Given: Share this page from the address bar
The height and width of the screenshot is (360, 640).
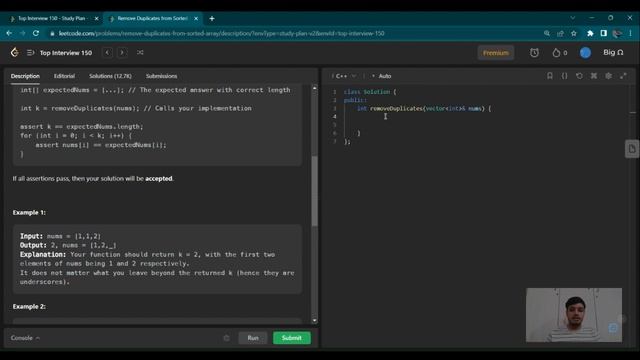Looking at the screenshot, I should point(560,33).
